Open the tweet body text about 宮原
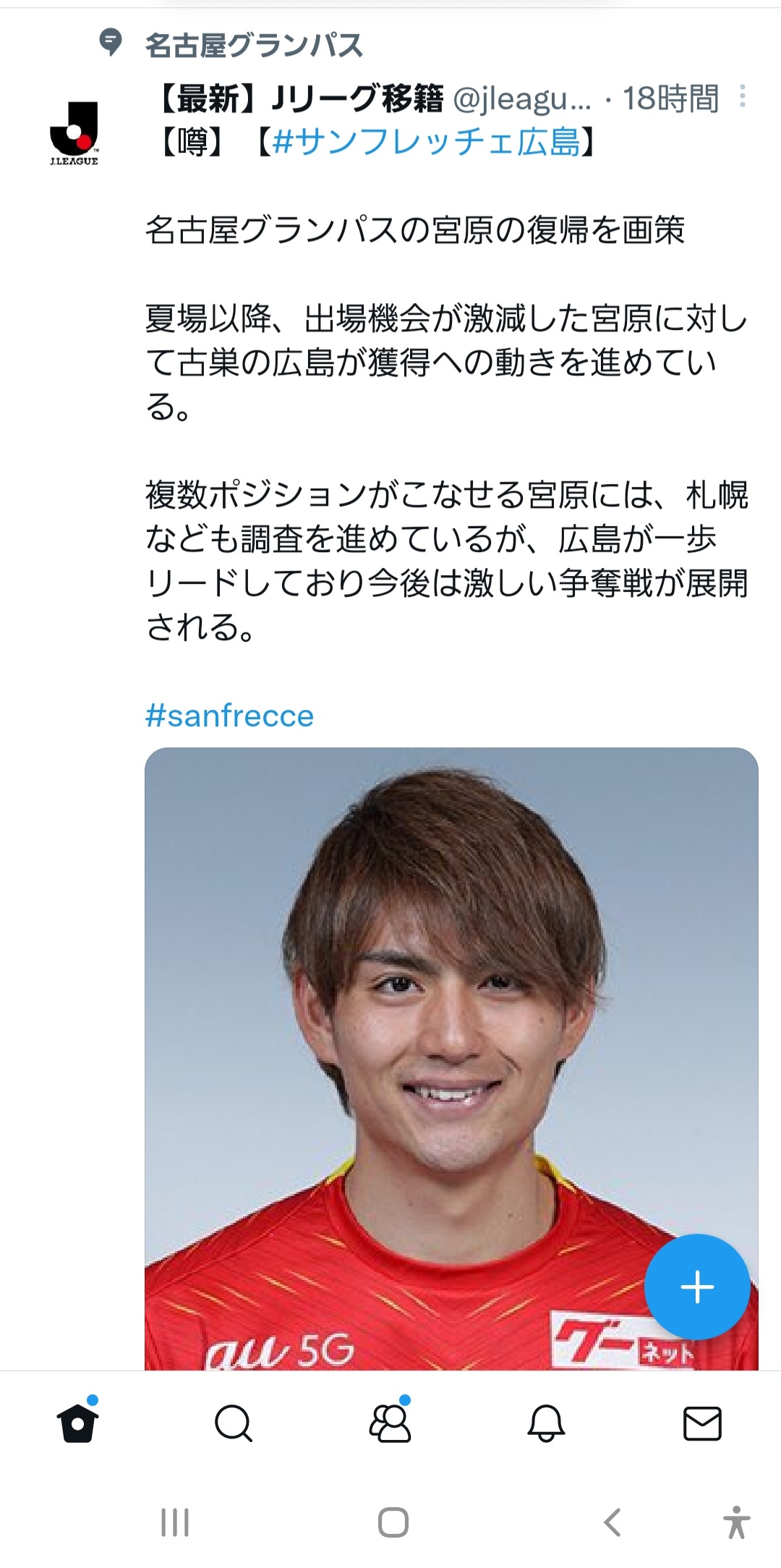This screenshot has width=781, height=1568. click(x=446, y=428)
